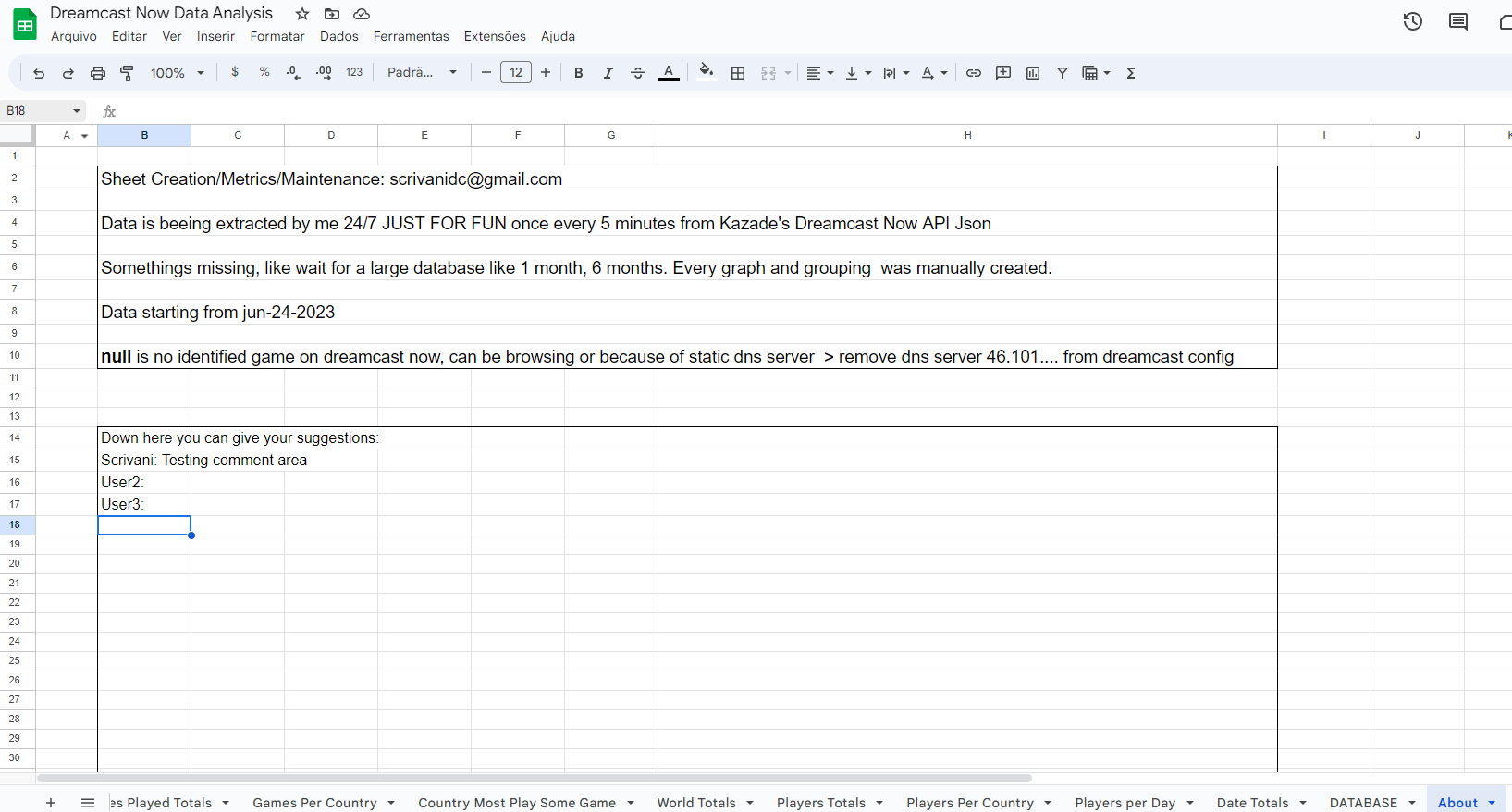Open the About tab options arrow
Screen dimensions: 1512x812
1492,803
